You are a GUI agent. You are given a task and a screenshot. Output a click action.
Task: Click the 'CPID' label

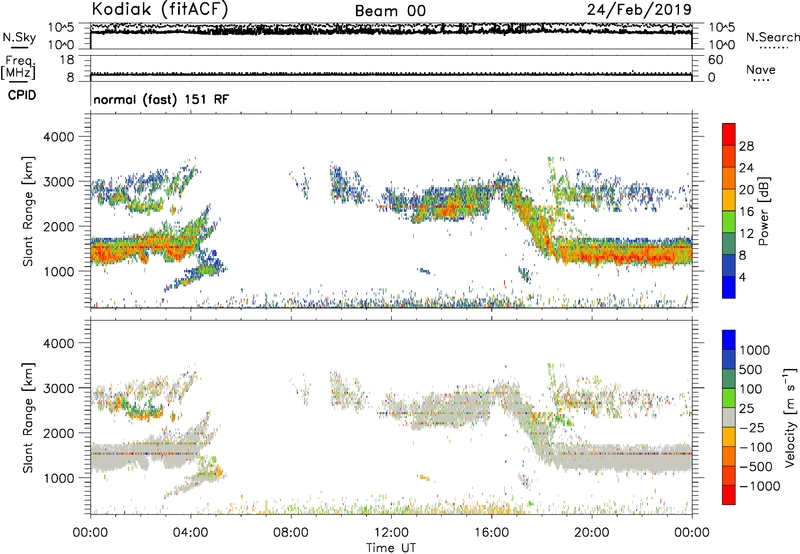tap(22, 95)
